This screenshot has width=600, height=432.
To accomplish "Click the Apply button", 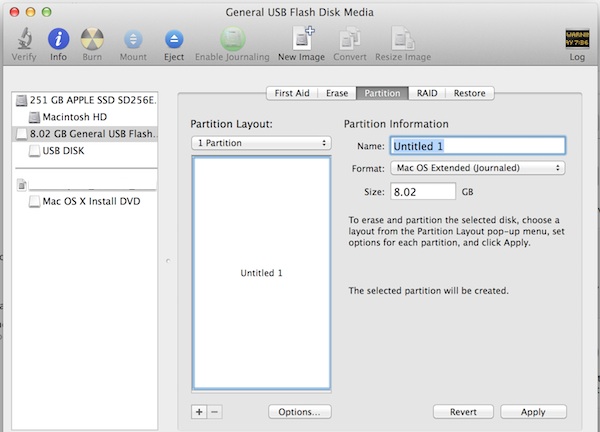I will click(533, 412).
